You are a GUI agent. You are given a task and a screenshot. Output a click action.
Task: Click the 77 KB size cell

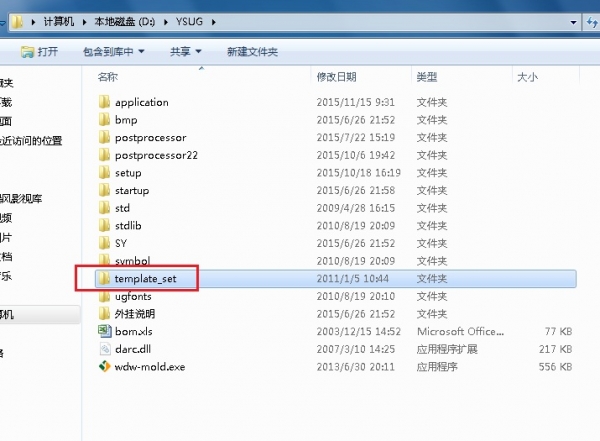558,331
